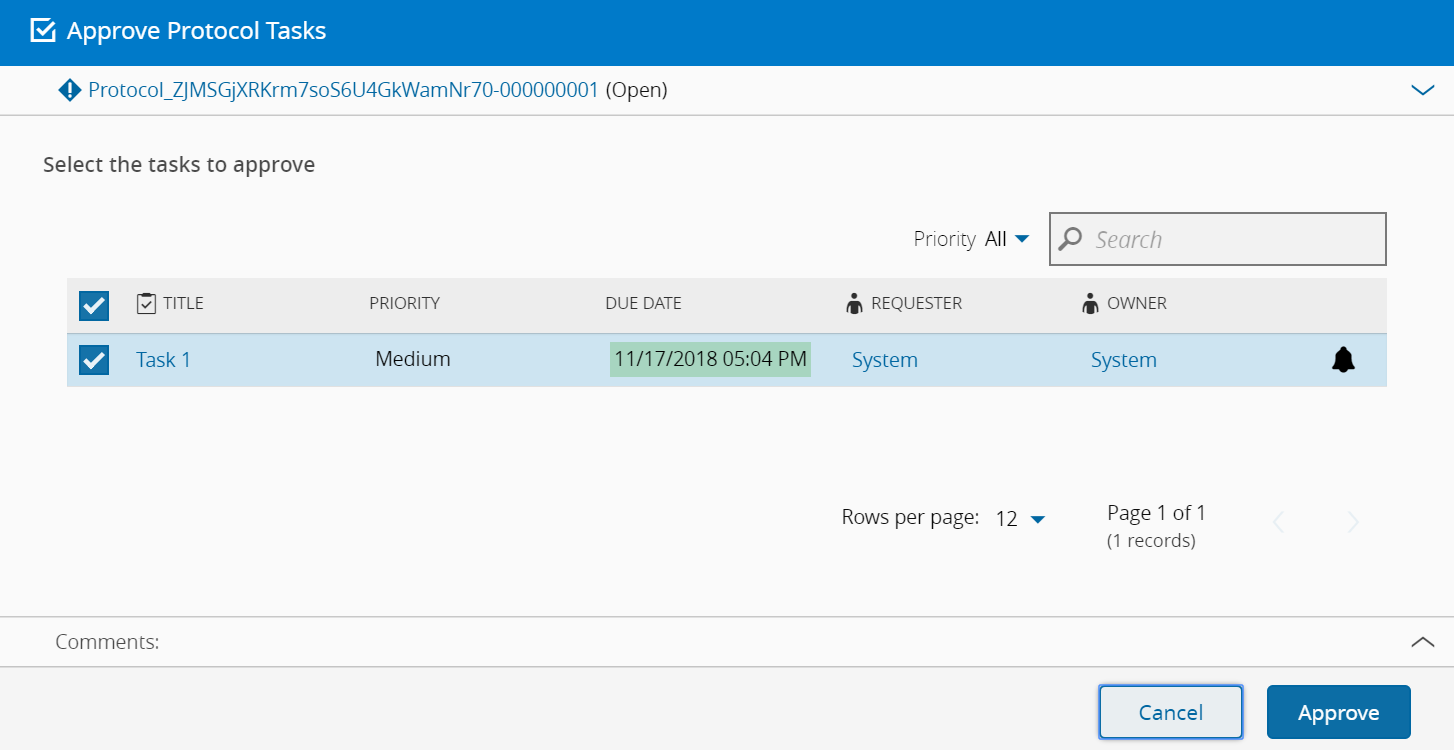Open the Task 1 link

point(163,360)
